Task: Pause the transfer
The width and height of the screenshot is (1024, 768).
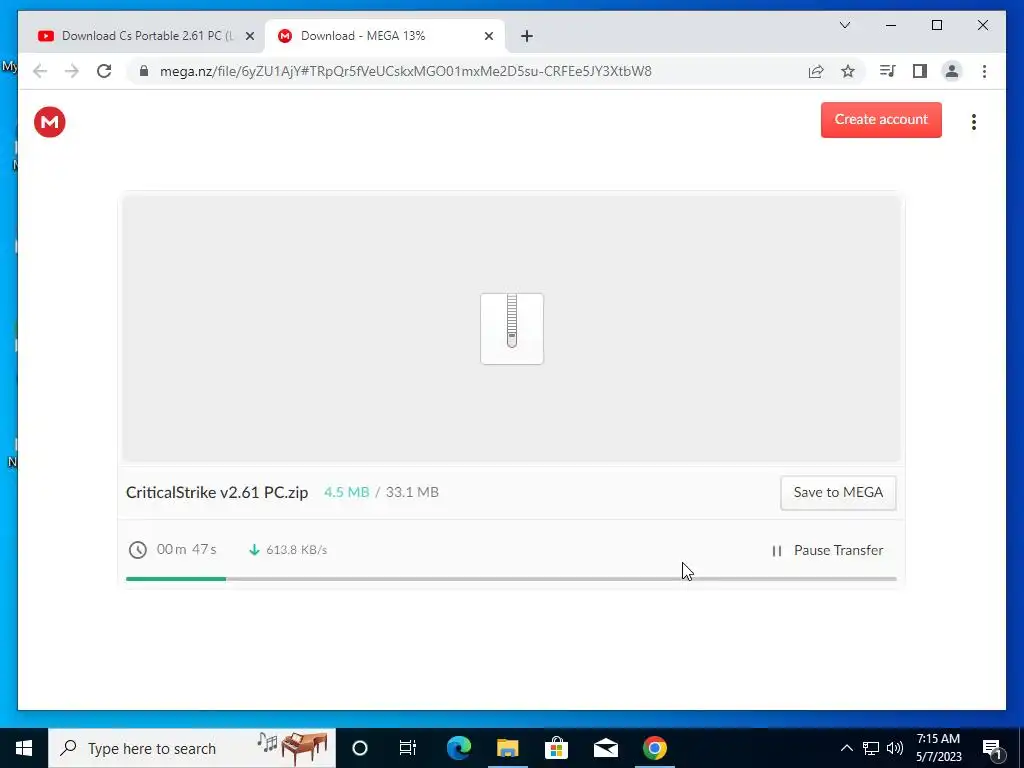Action: pyautogui.click(x=827, y=551)
